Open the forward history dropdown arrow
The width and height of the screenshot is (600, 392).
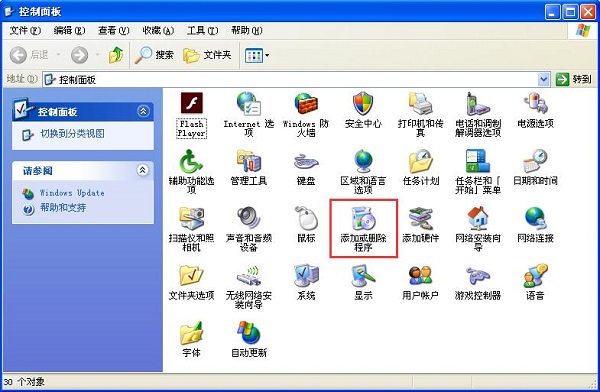click(98, 56)
